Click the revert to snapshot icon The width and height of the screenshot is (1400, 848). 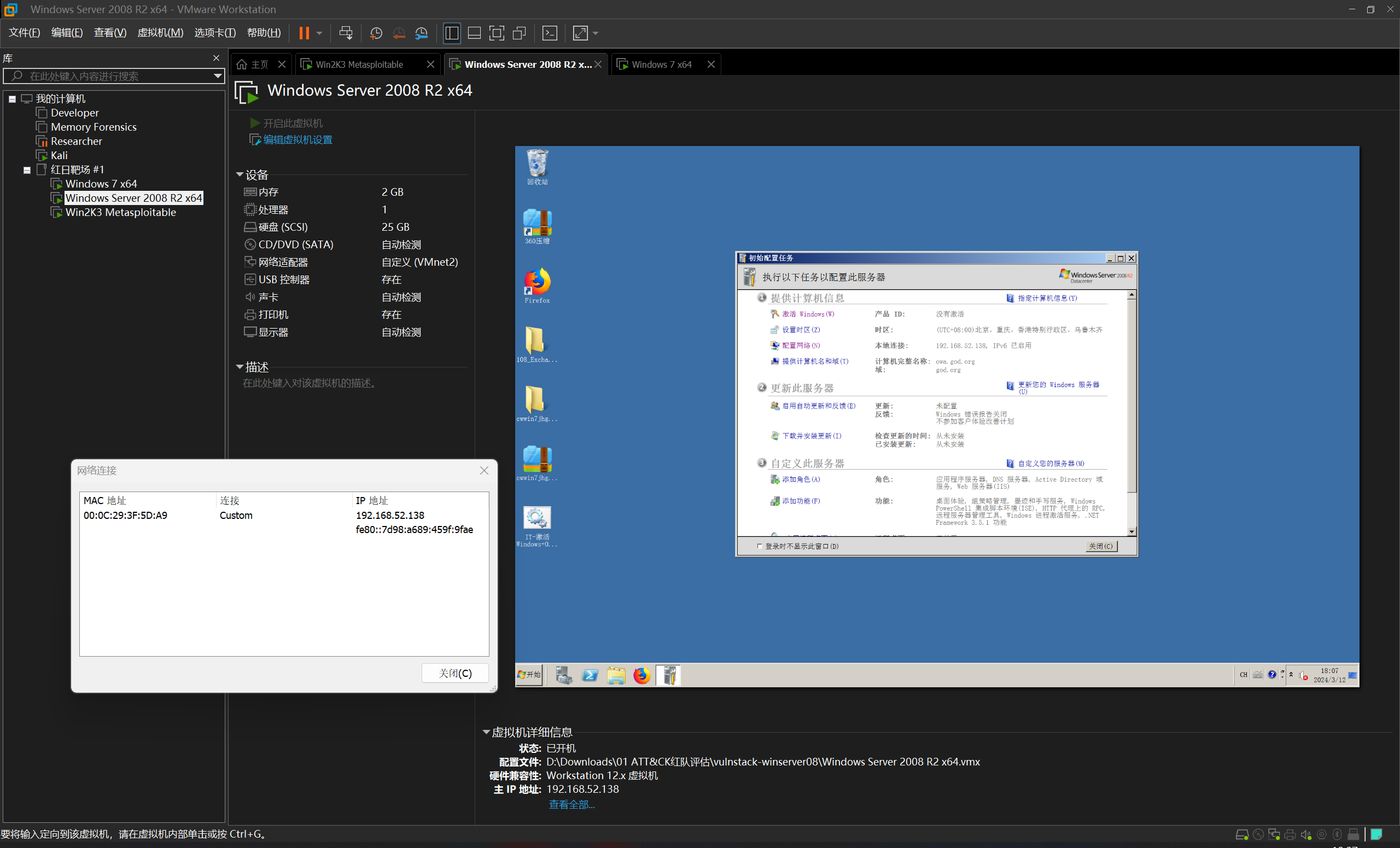click(x=399, y=33)
